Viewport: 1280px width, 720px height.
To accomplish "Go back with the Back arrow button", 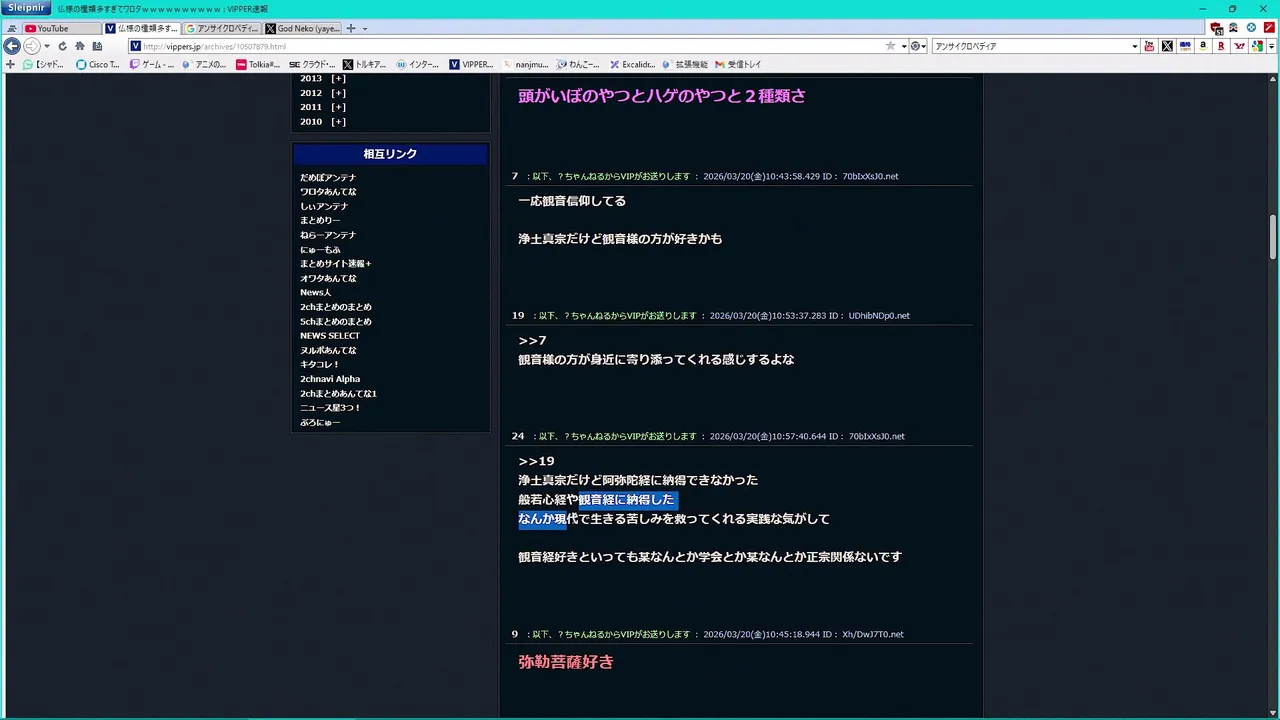I will [x=12, y=46].
